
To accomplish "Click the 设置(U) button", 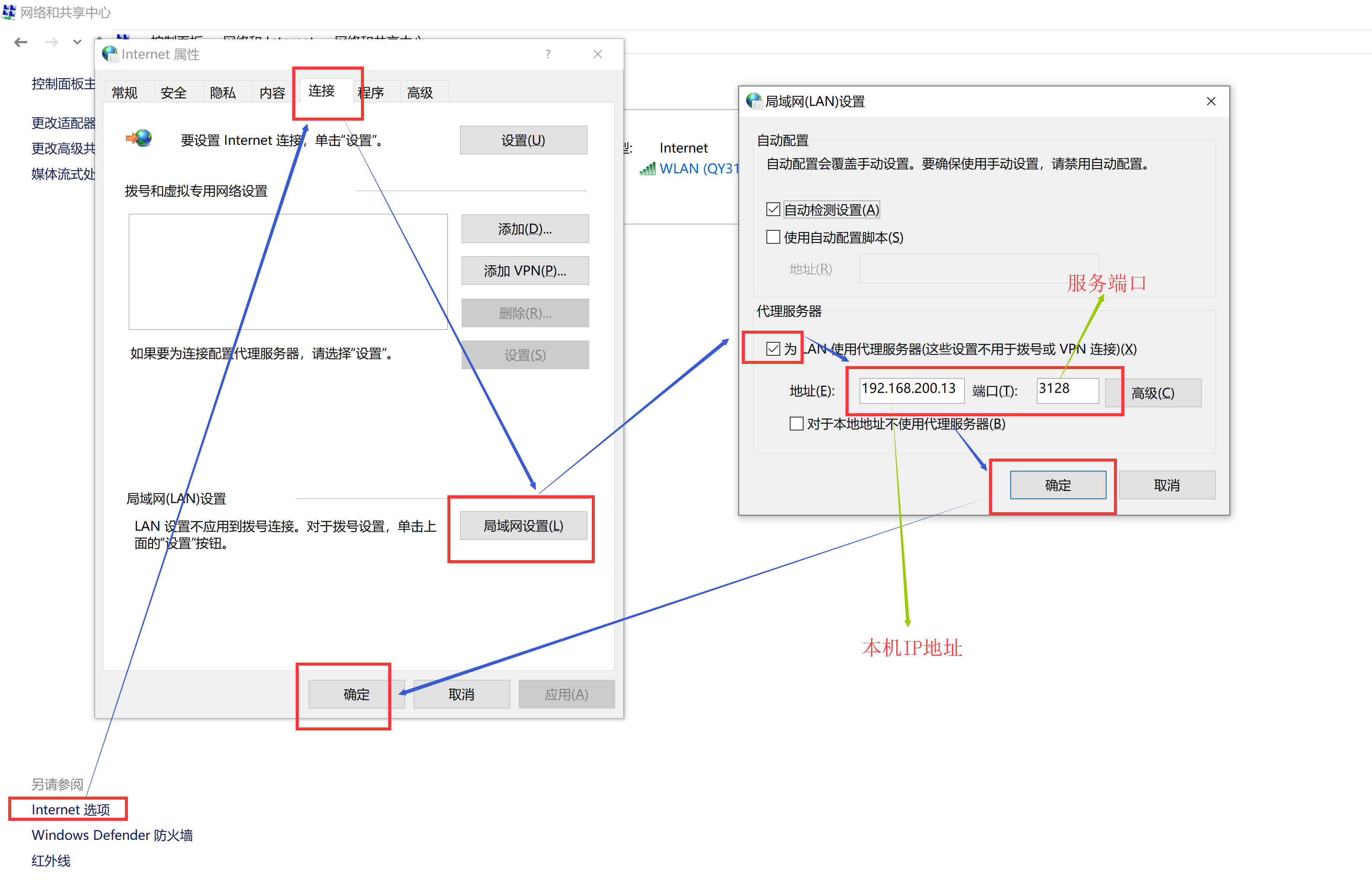I will pos(523,140).
